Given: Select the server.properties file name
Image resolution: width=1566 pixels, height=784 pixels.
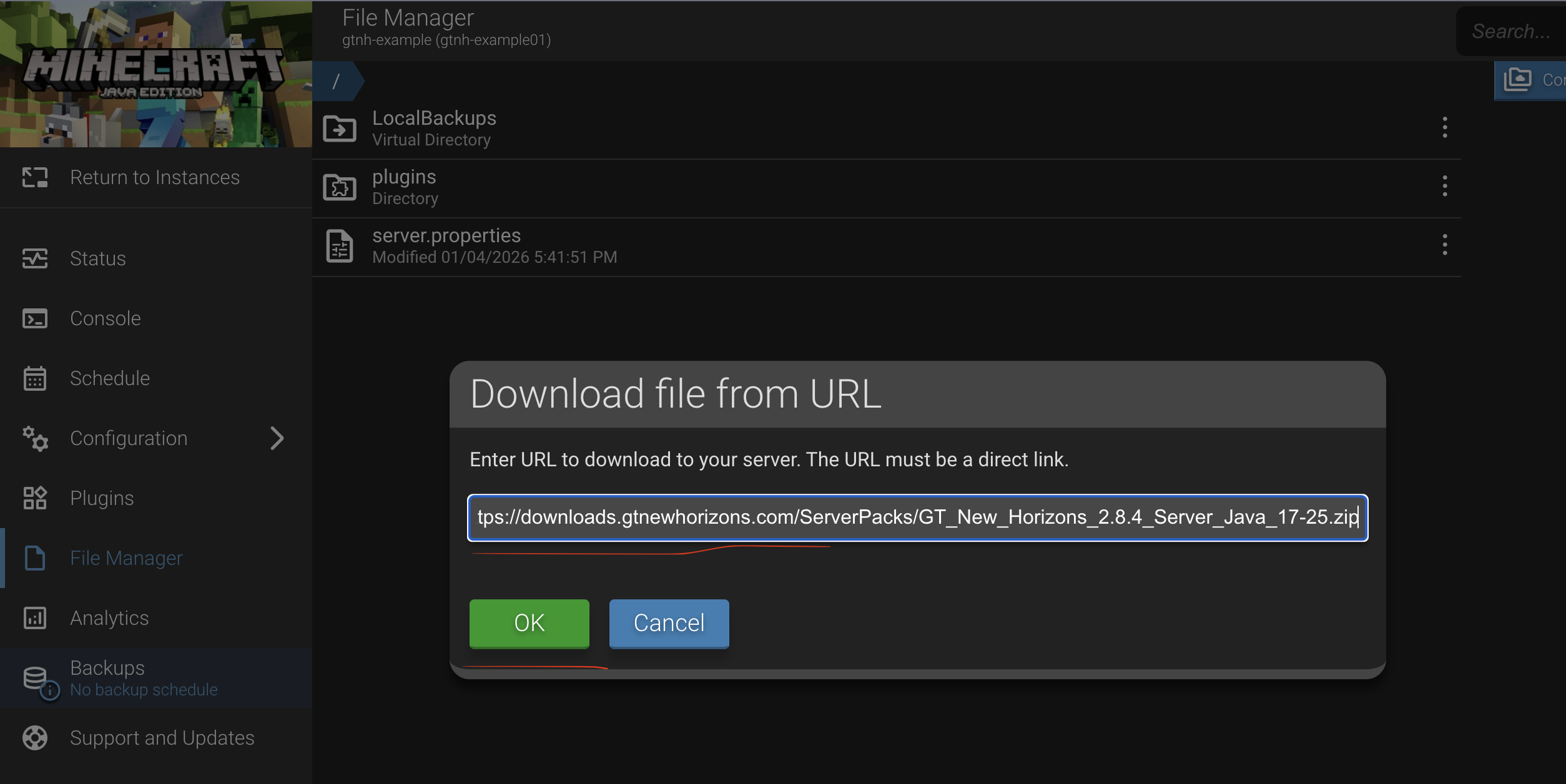Looking at the screenshot, I should coord(446,235).
